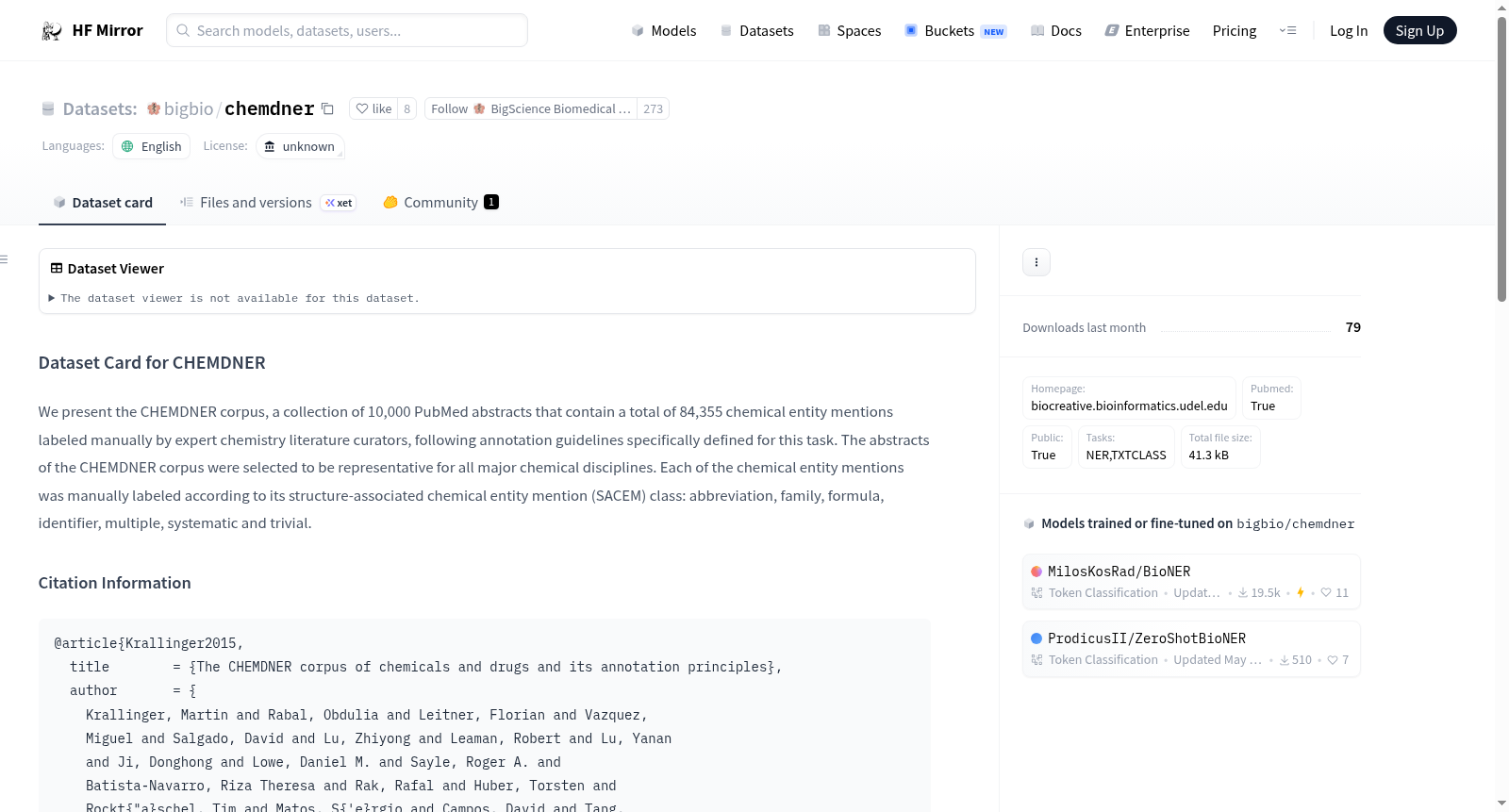Open the bigbio organization link

(x=189, y=108)
